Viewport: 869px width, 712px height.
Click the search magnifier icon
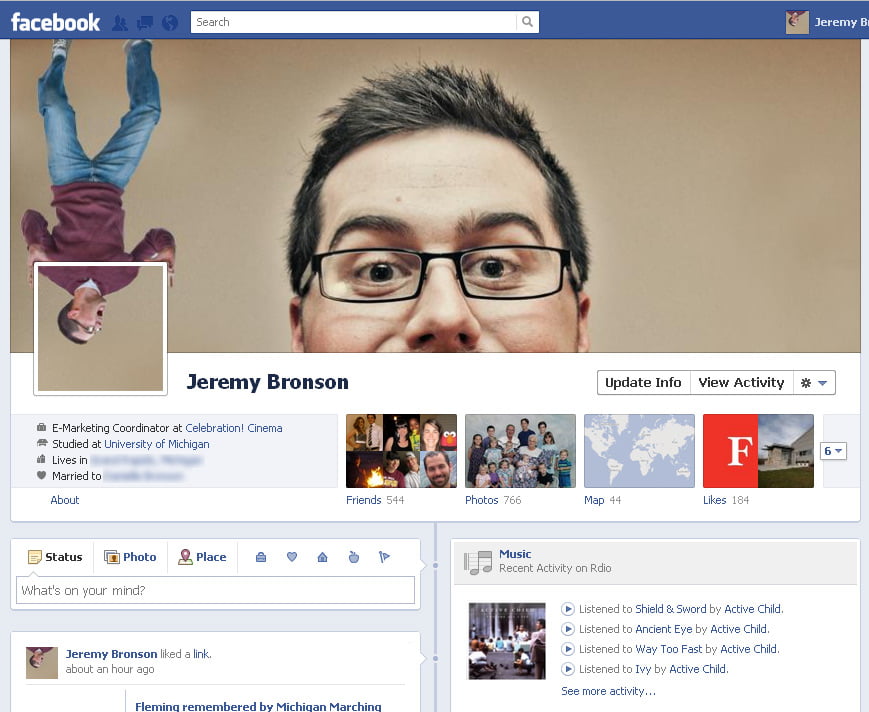click(527, 22)
